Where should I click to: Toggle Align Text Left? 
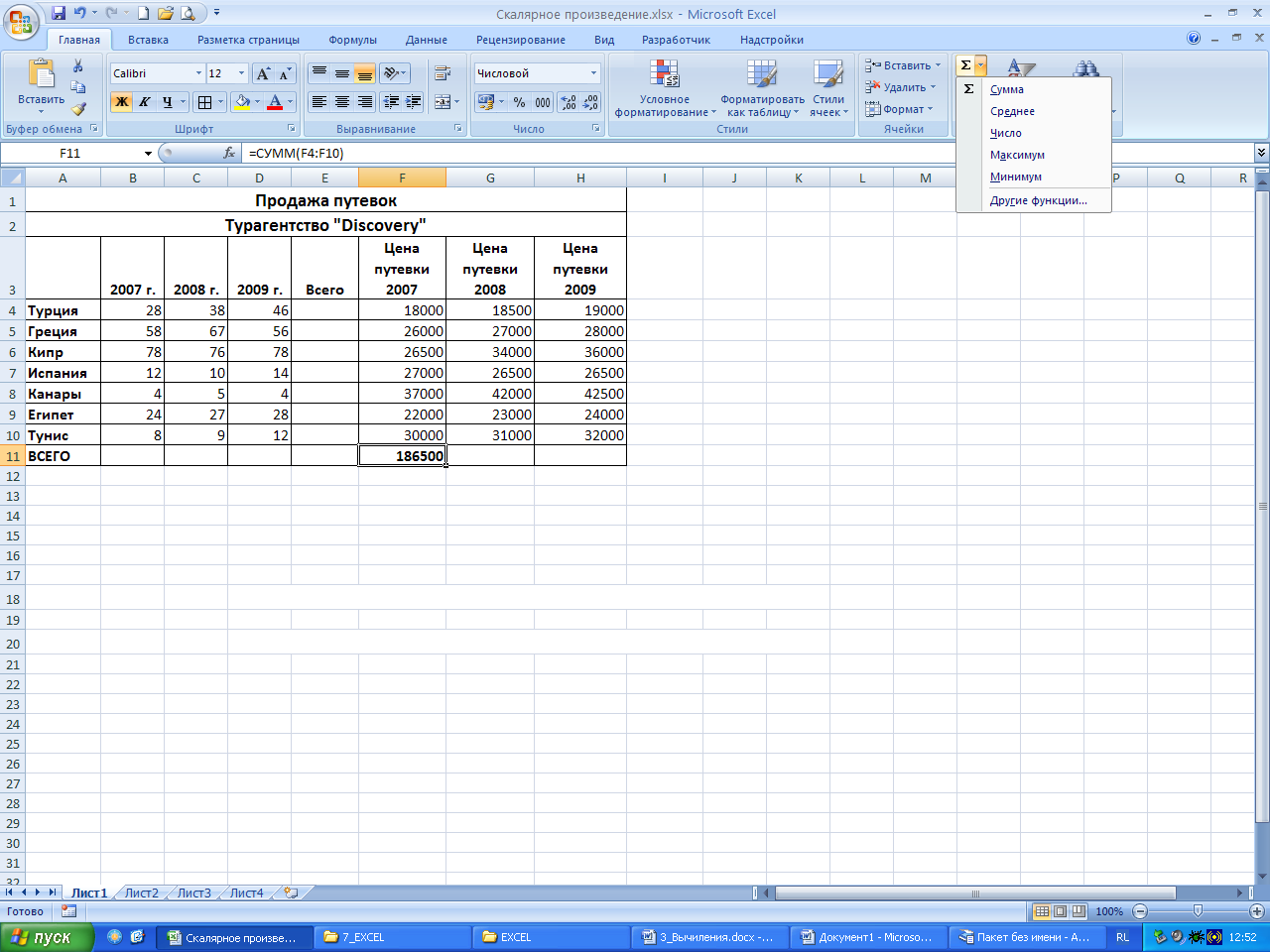[318, 102]
